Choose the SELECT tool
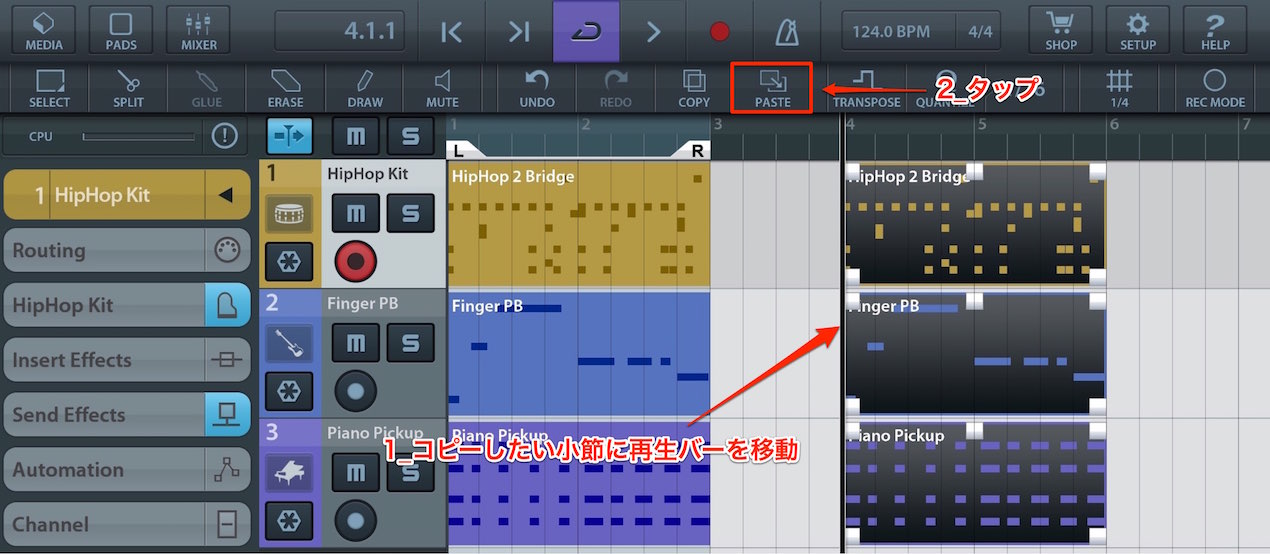This screenshot has width=1270, height=554. coord(49,88)
